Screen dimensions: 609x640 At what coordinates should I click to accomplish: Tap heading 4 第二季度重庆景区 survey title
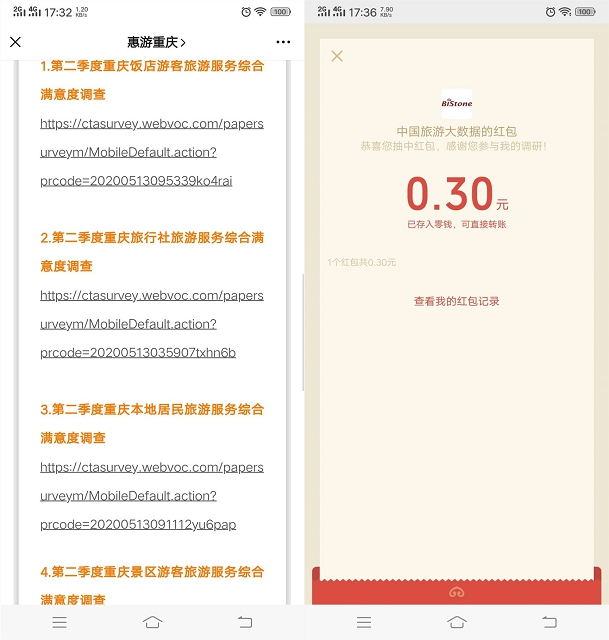pos(152,585)
